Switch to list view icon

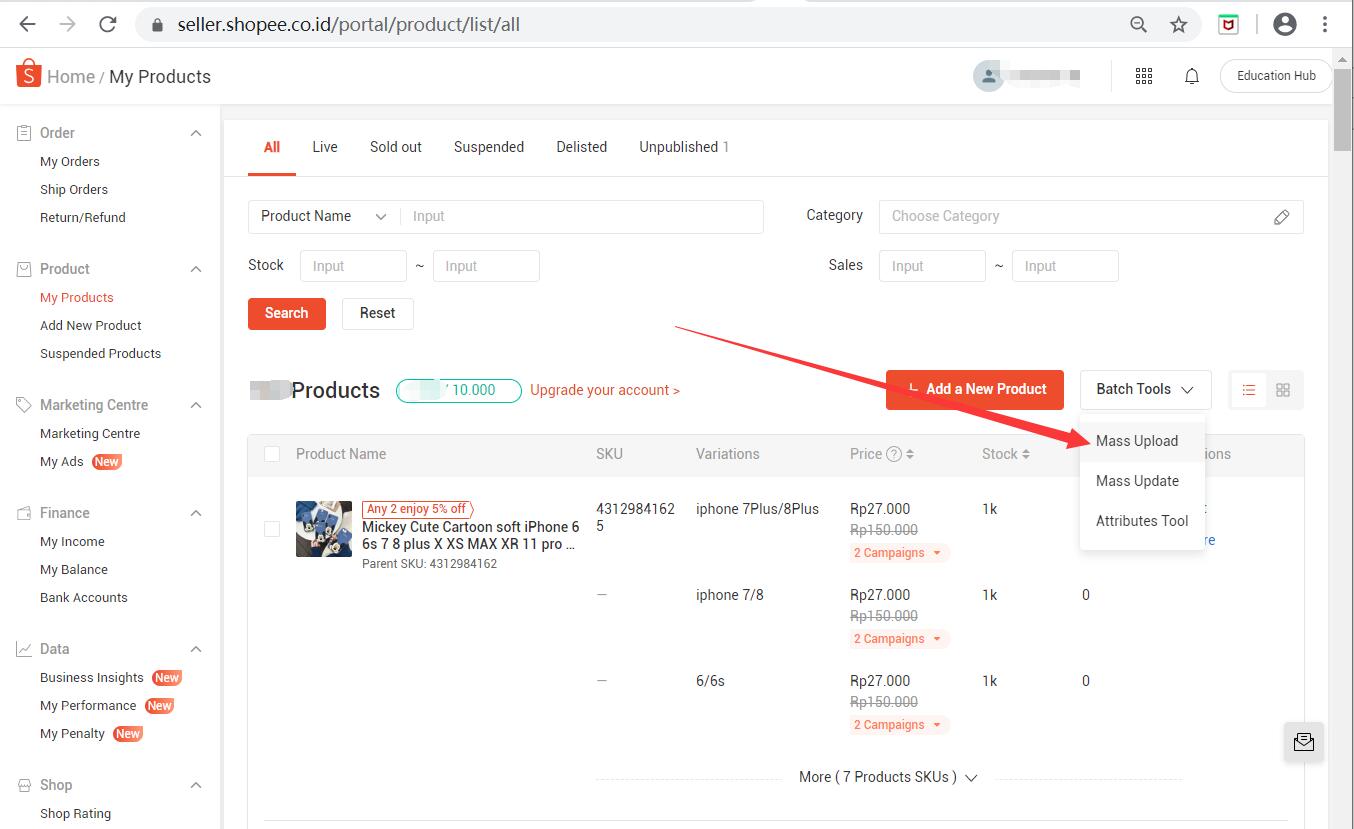(1249, 390)
